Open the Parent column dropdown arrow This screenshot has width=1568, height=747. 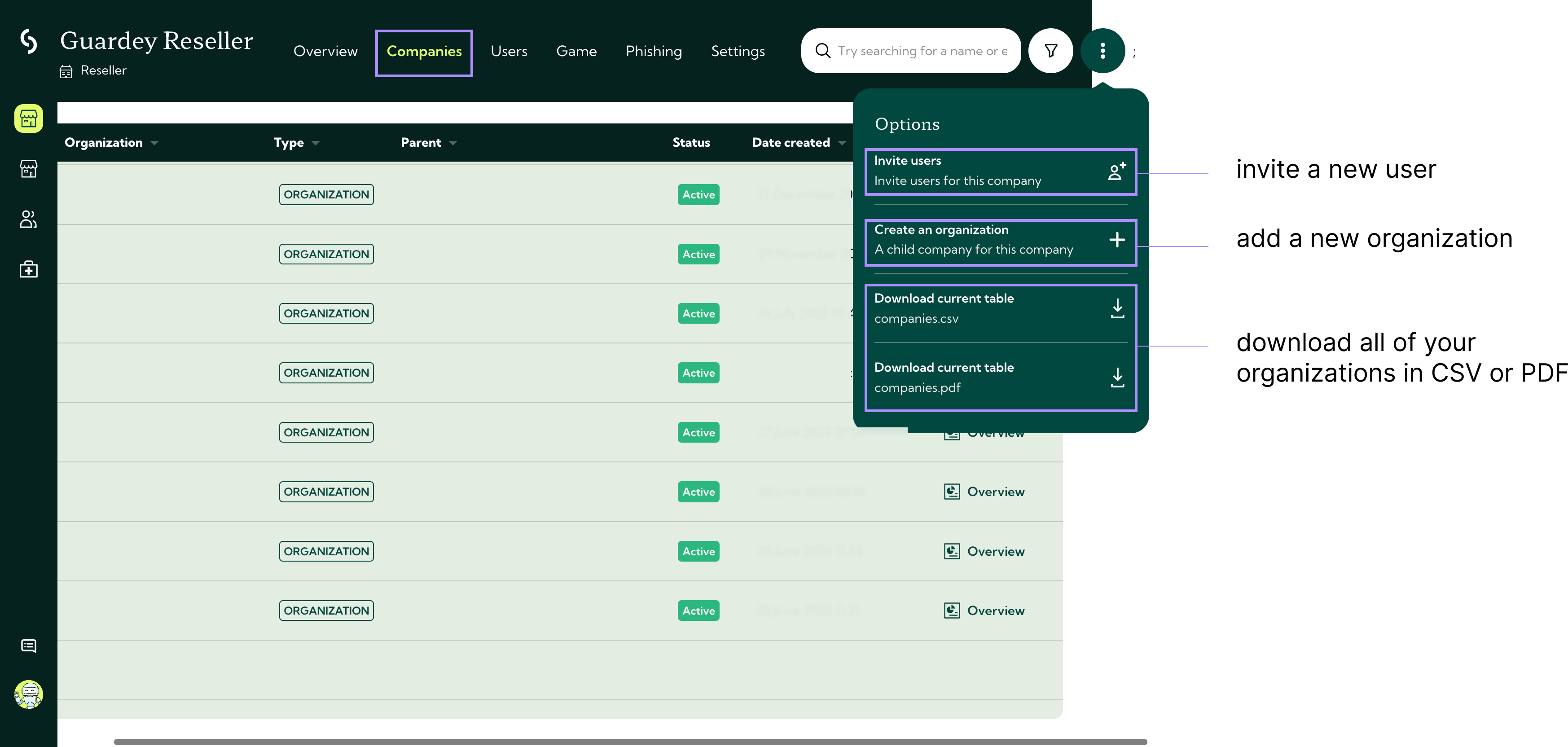point(453,143)
